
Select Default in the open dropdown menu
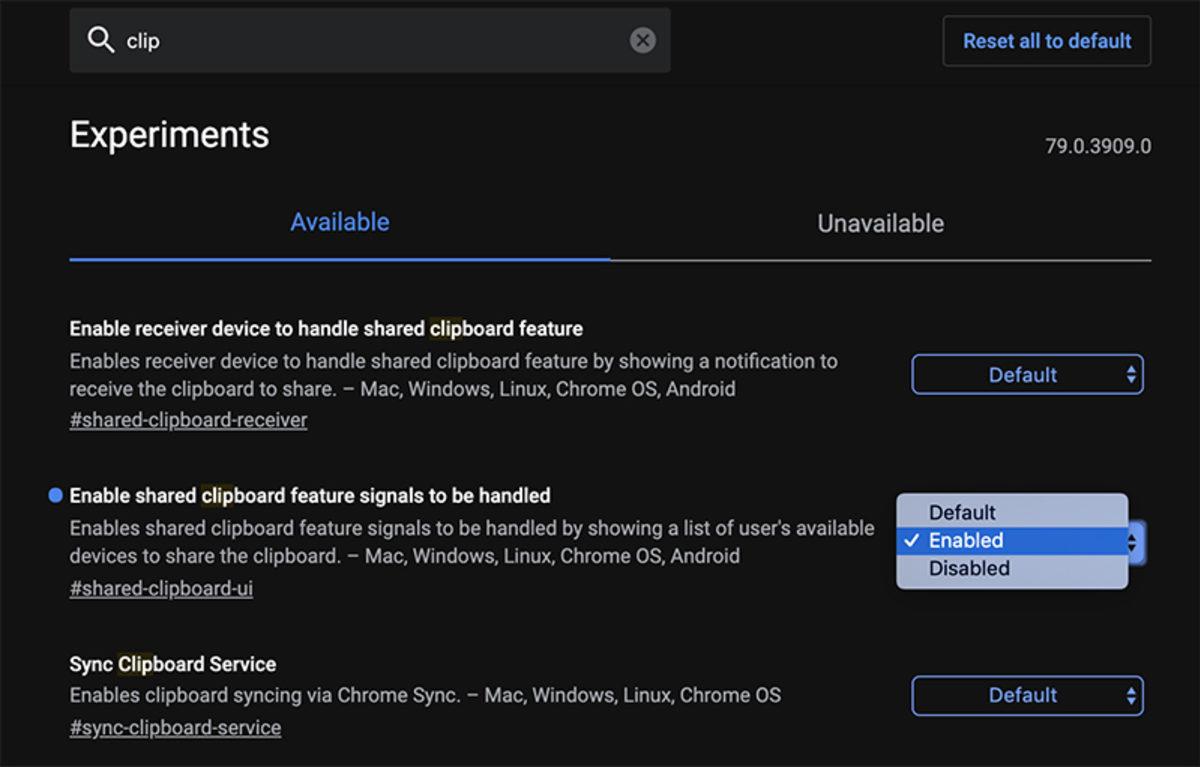[x=962, y=512]
